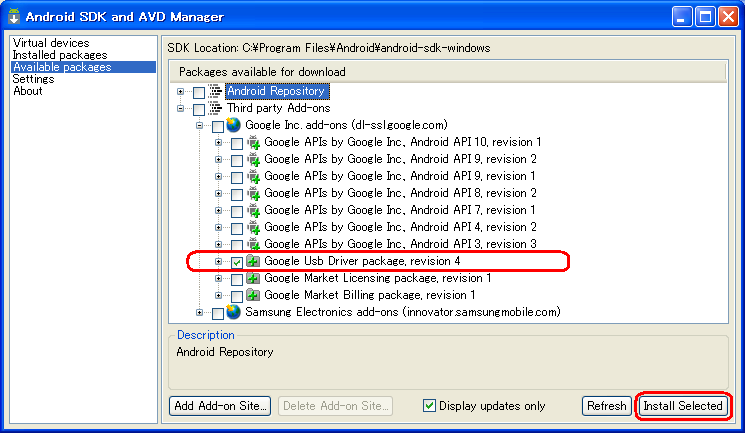This screenshot has width=745, height=433.
Task: Collapse the Third party Add-ons node
Action: 181,109
